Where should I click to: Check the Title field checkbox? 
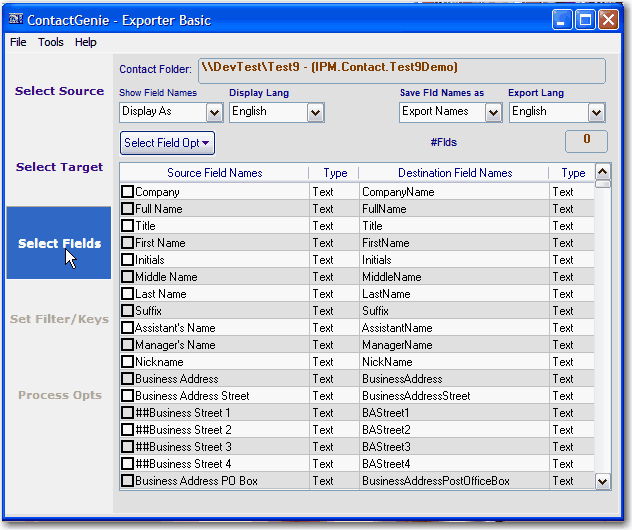[x=128, y=225]
